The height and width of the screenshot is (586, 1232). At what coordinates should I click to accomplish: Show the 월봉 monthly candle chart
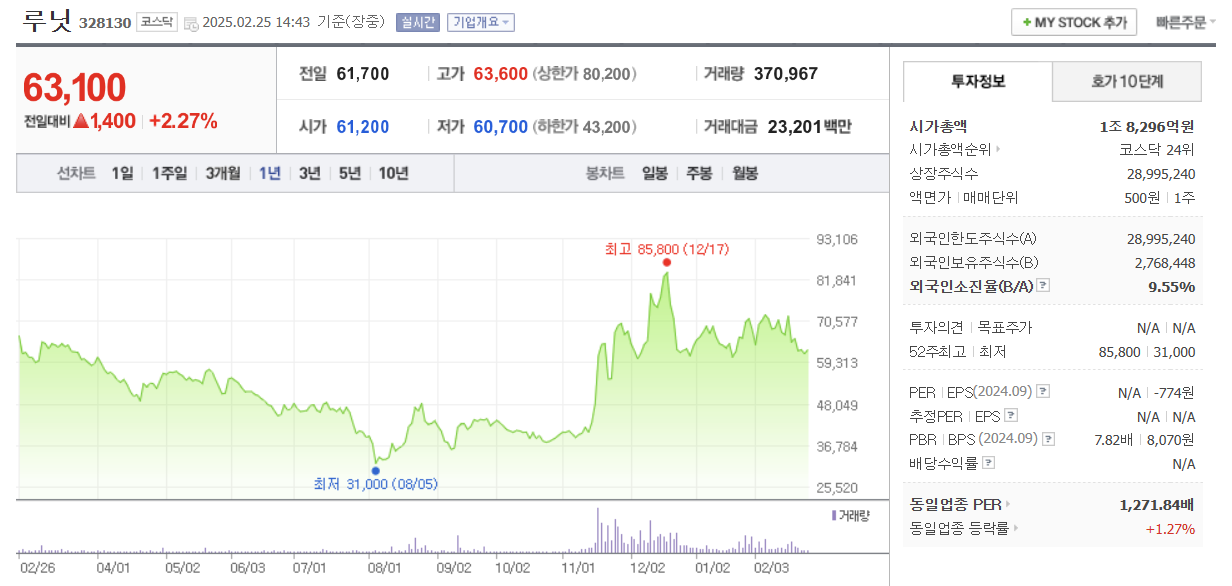pos(745,173)
